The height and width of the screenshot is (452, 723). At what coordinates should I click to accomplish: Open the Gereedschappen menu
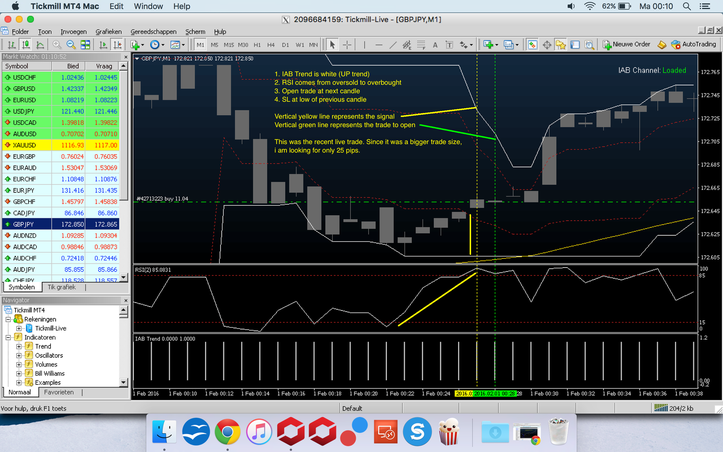coord(154,31)
